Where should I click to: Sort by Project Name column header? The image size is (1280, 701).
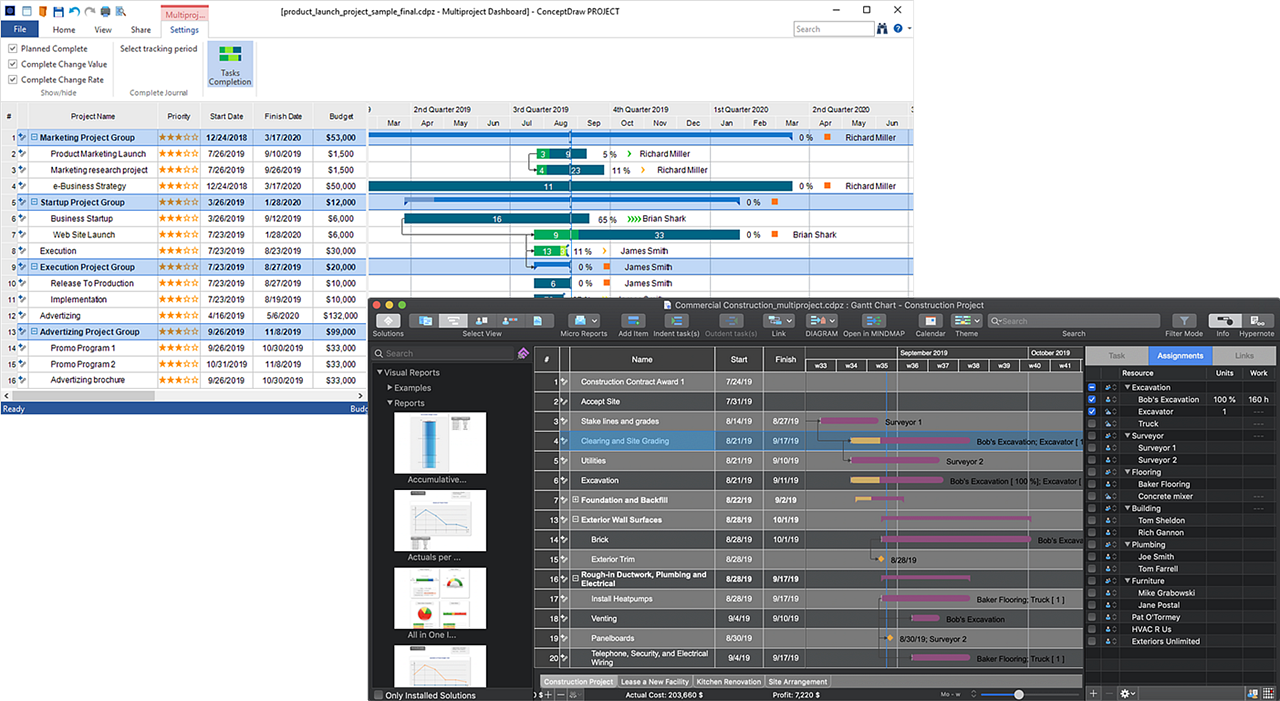point(93,116)
